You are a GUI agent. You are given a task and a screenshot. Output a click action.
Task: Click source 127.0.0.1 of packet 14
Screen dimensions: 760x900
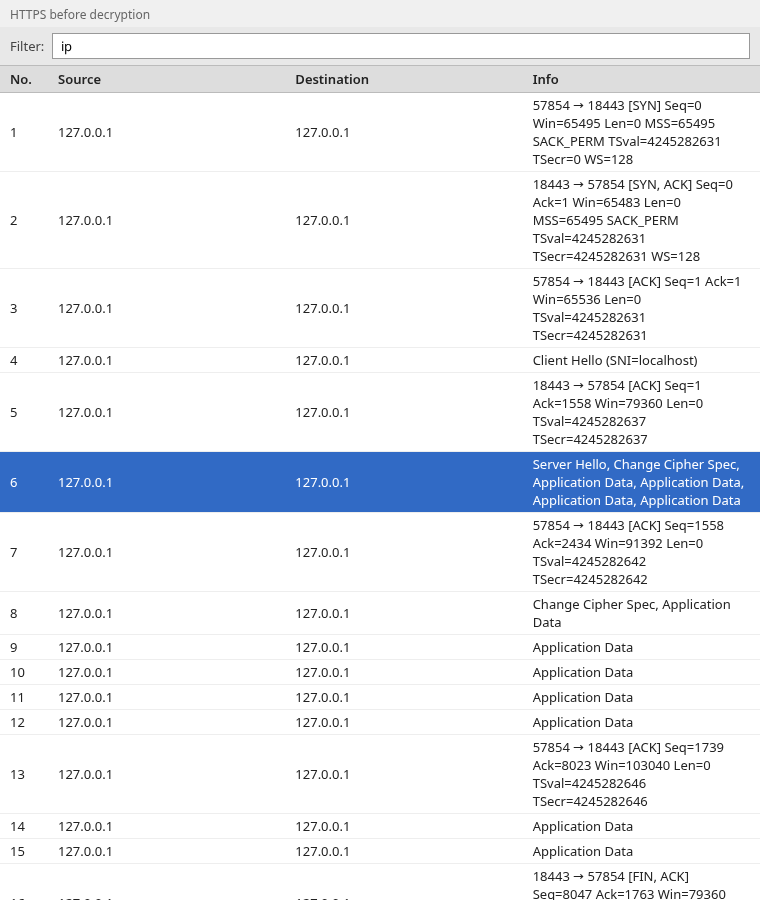pos(85,827)
